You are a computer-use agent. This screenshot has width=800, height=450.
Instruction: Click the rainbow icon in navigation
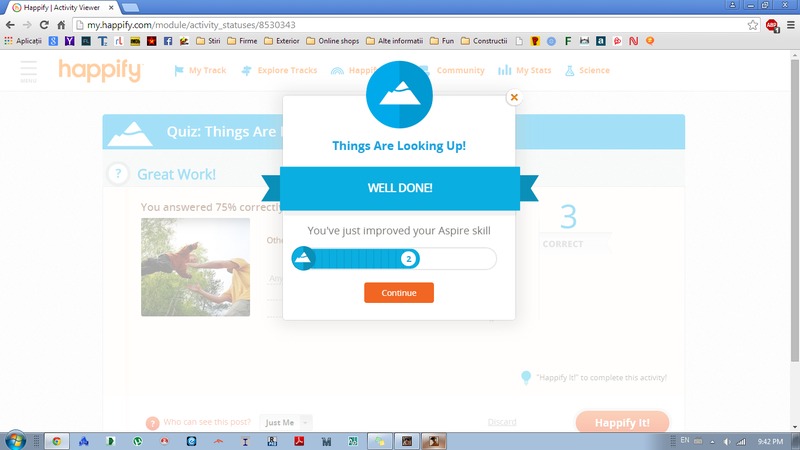click(x=337, y=71)
